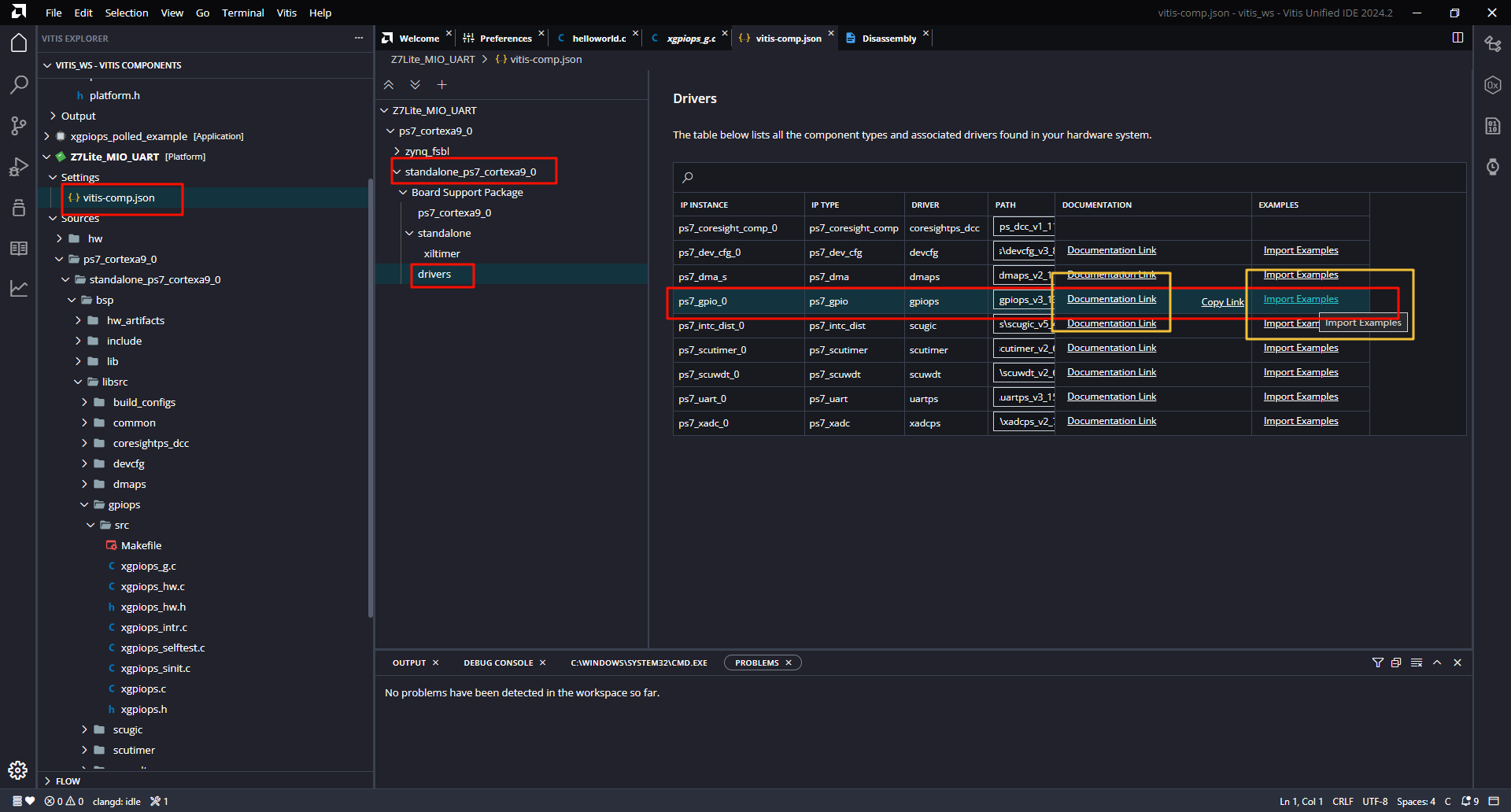
Task: Open the Terminal menu
Action: point(242,13)
